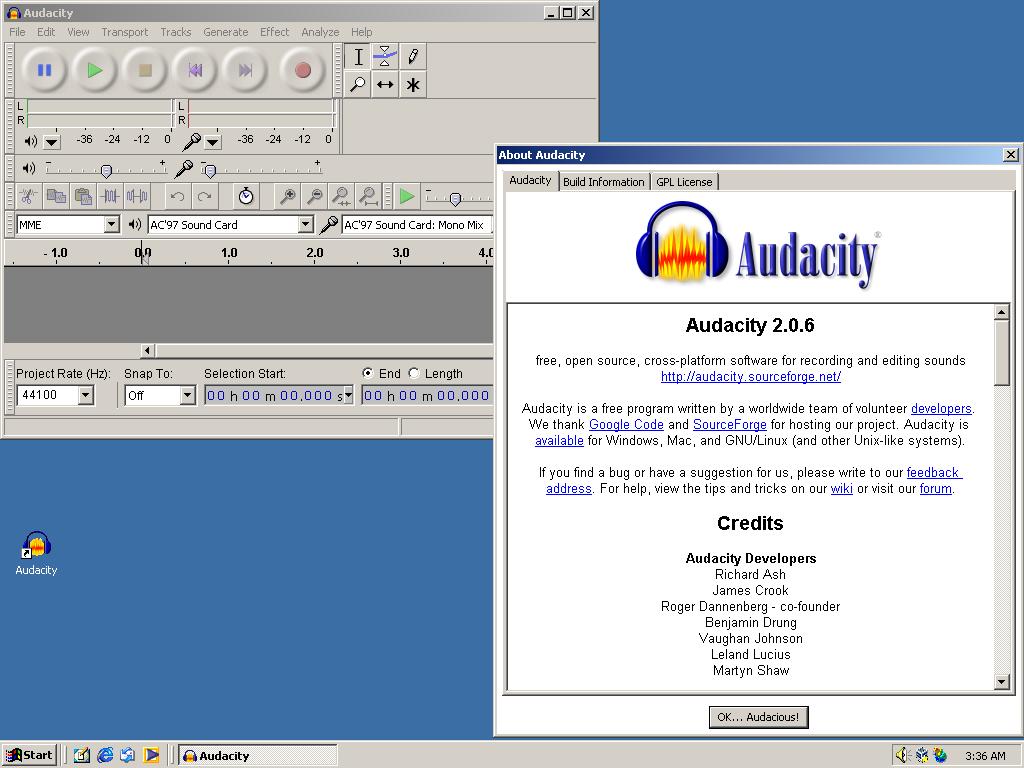Click the Cut scissors icon
The width and height of the screenshot is (1024, 768).
(x=28, y=196)
